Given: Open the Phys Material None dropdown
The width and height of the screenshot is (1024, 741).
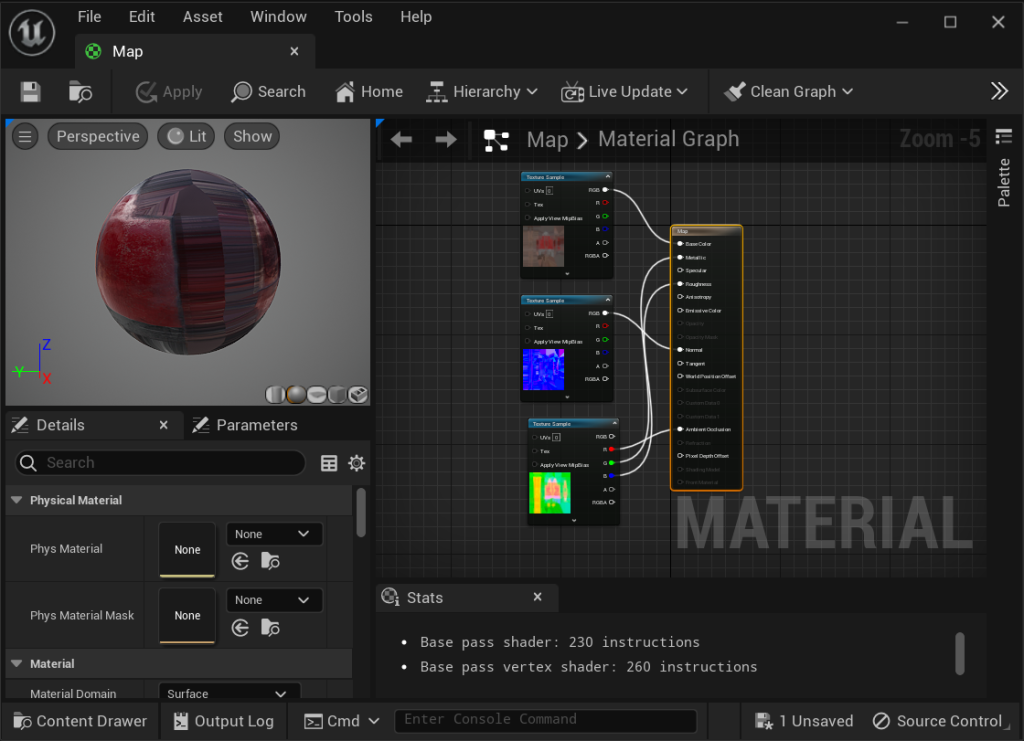Looking at the screenshot, I should coord(274,534).
